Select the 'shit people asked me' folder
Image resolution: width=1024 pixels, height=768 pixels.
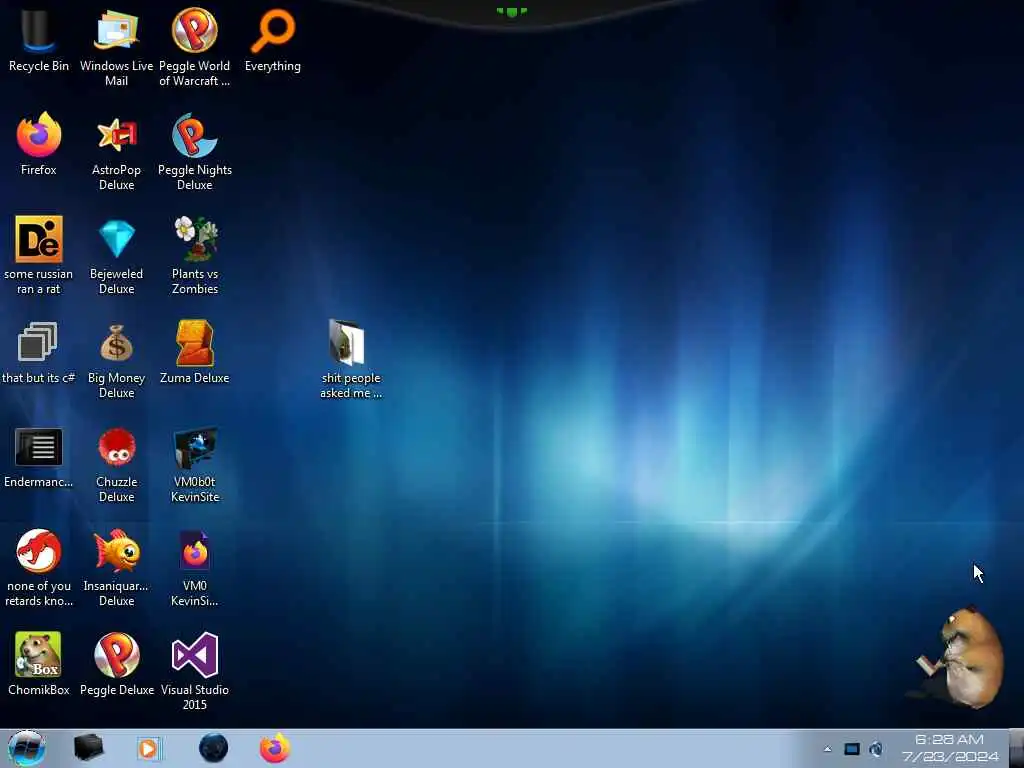(x=351, y=359)
